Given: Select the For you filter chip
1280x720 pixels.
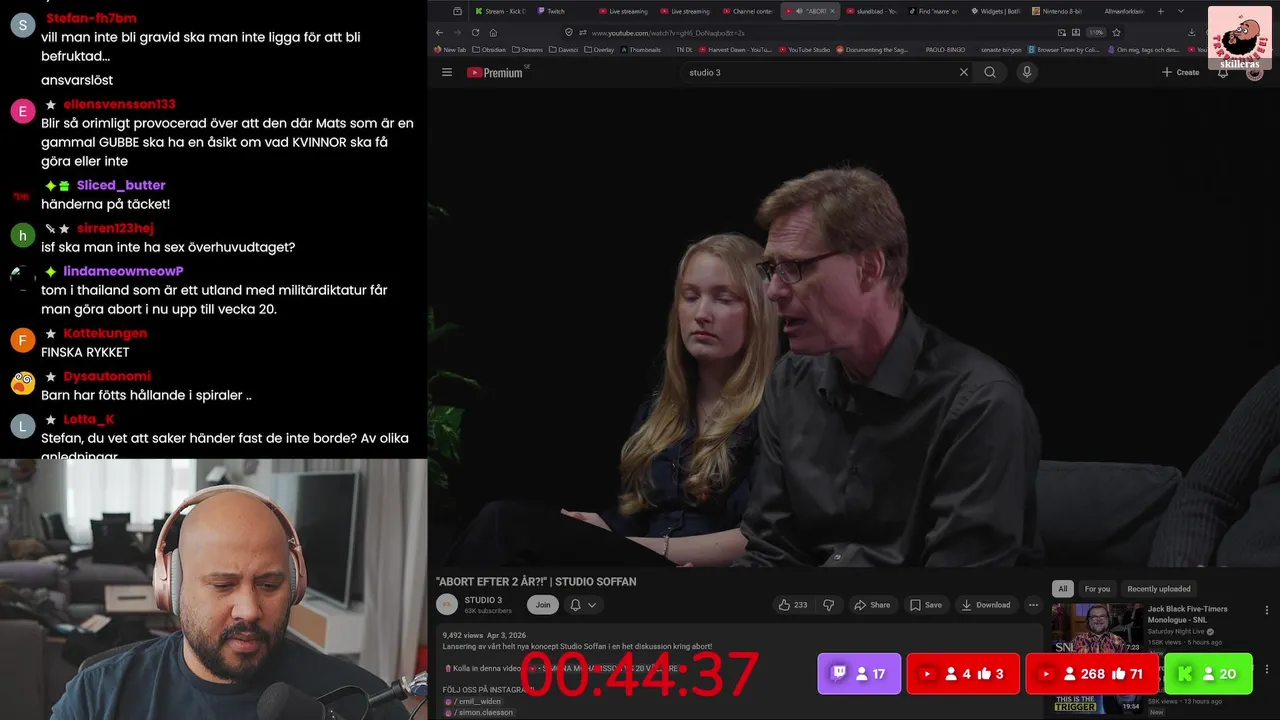Looking at the screenshot, I should 1097,589.
